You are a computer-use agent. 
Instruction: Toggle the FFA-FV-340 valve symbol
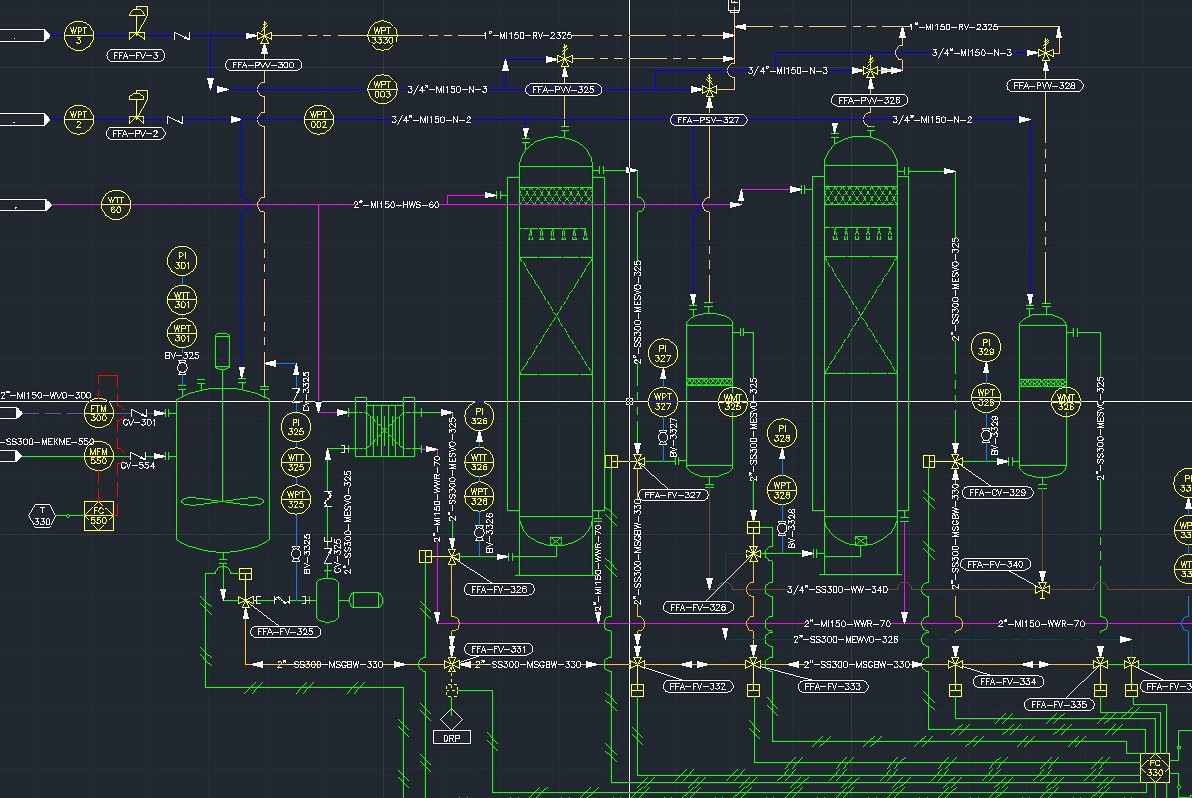(1041, 591)
